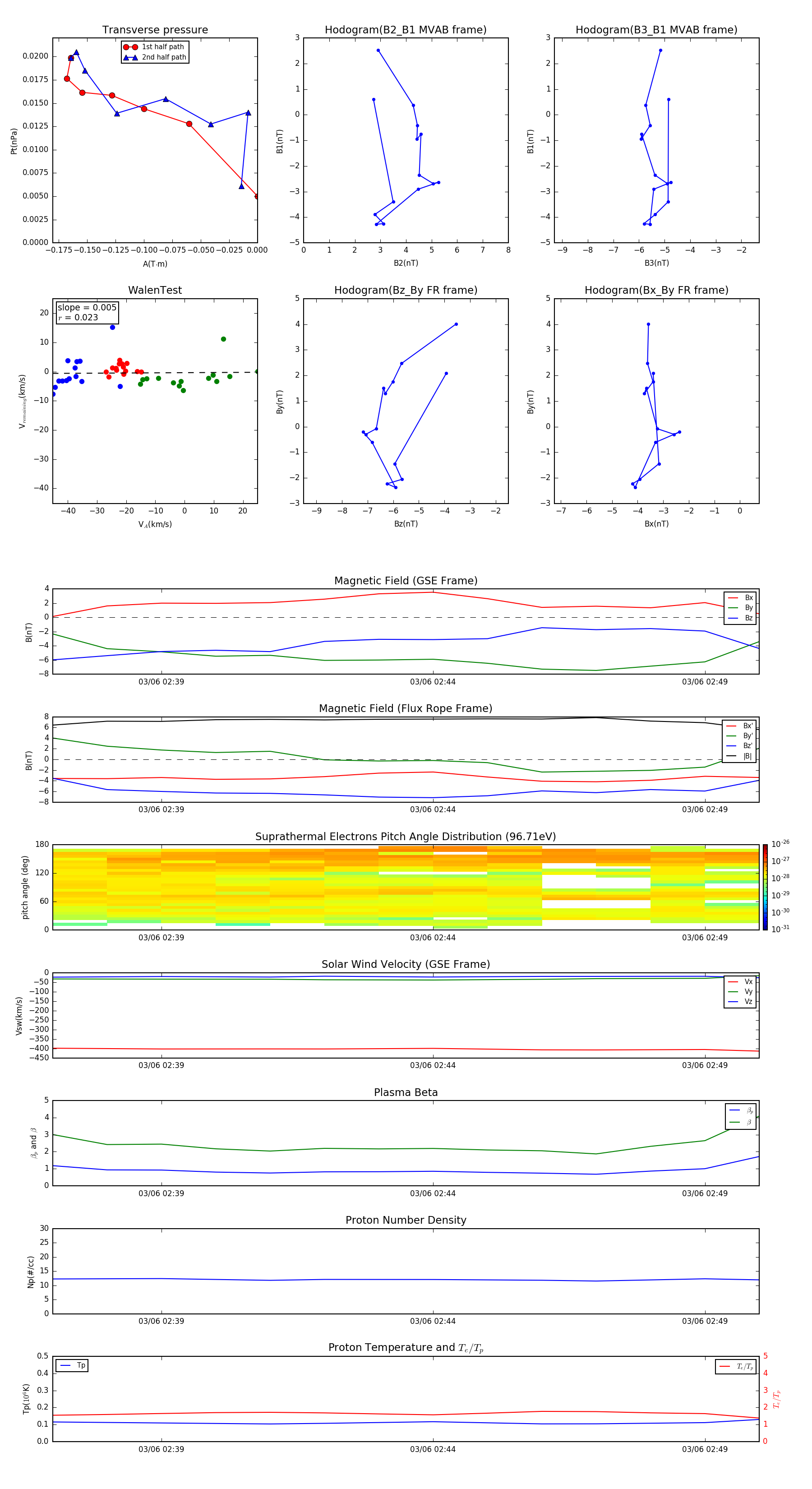Screen dimensions: 812x1489
Task: Click the 'pitch angle (deg)' axis label
Action: (25, 887)
